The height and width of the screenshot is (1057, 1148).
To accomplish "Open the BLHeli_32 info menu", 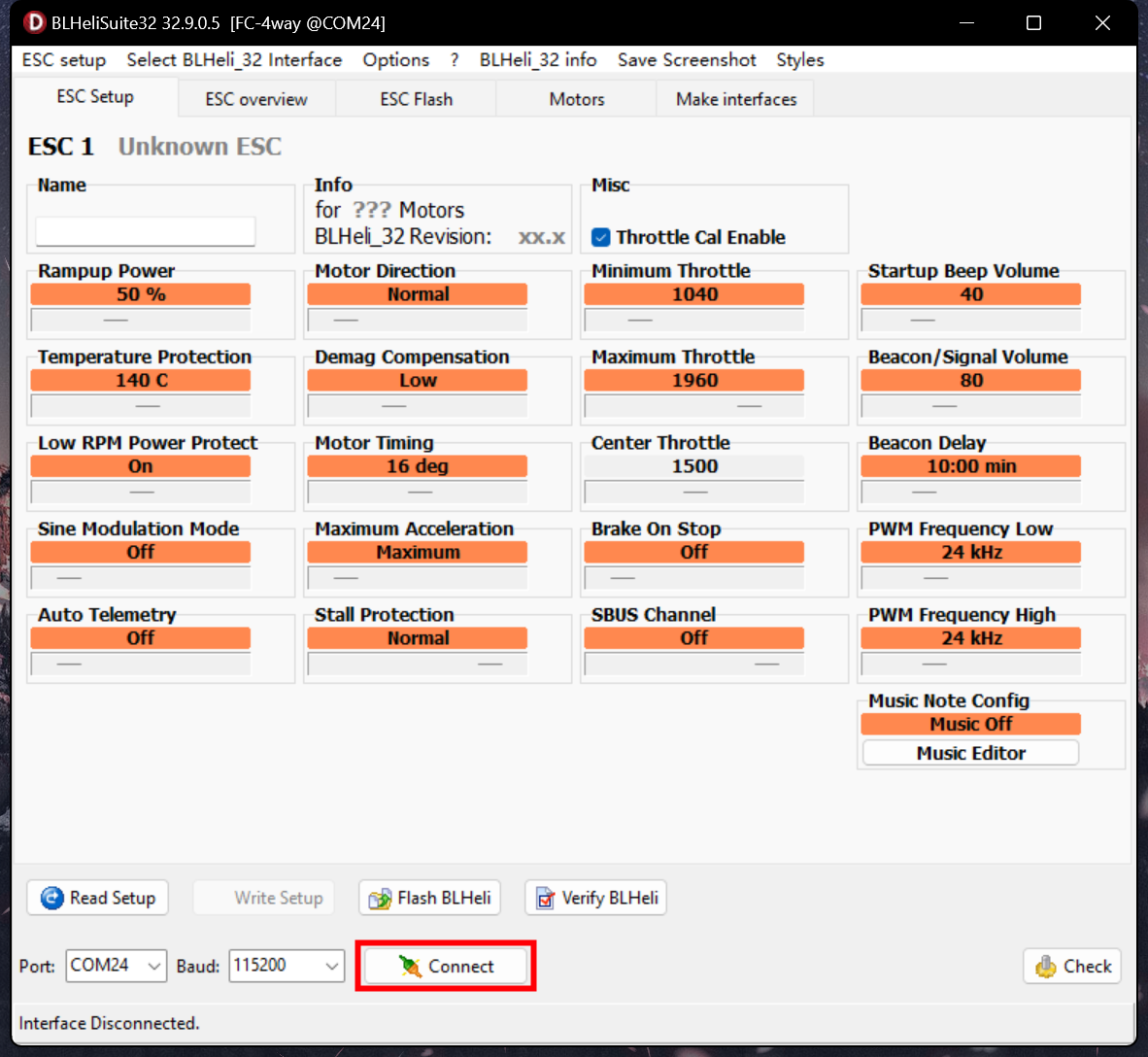I will (x=538, y=60).
